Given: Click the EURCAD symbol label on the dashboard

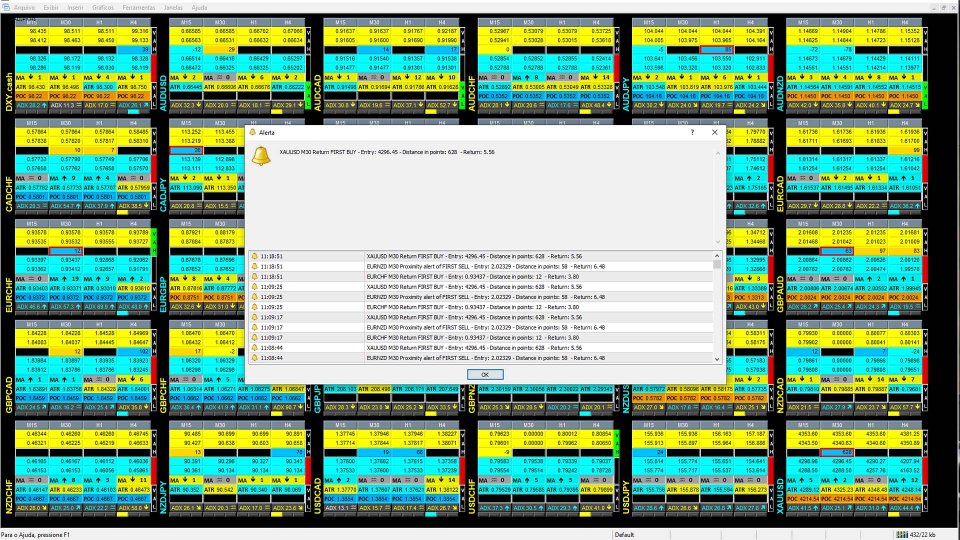Looking at the screenshot, I should (x=780, y=194).
